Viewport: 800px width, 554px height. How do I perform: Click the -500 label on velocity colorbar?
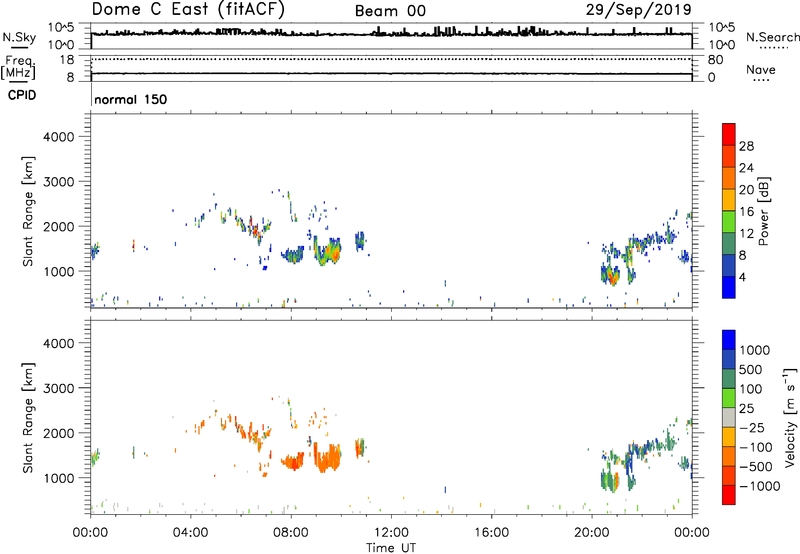[756, 467]
